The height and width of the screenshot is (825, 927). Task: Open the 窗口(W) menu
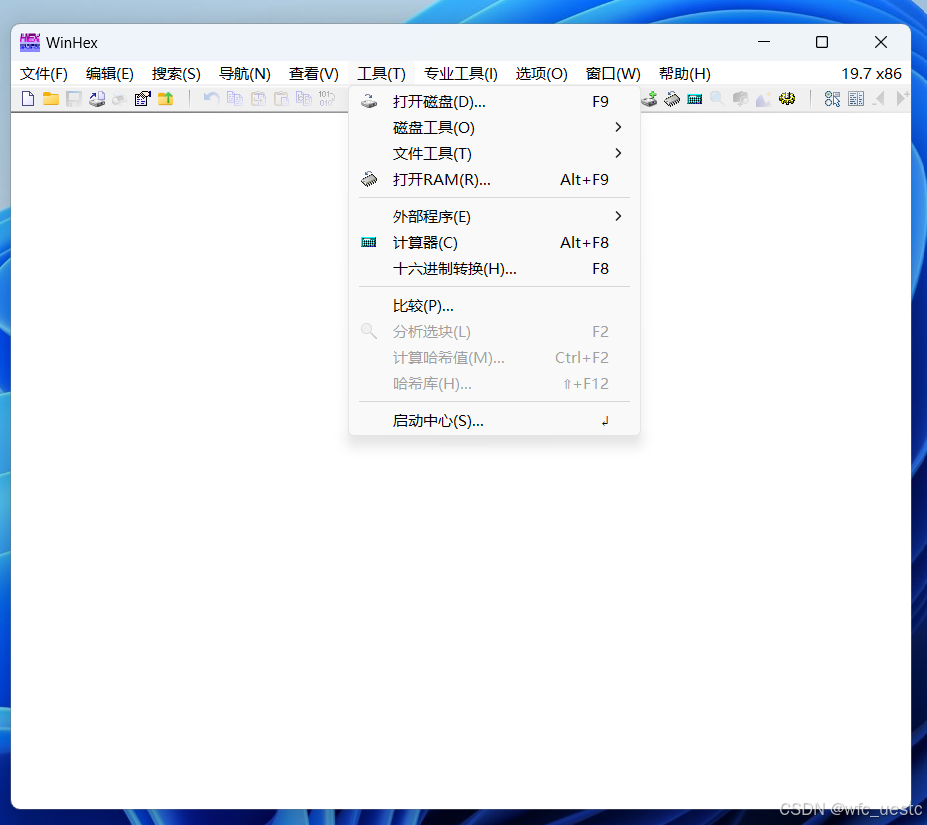point(613,74)
